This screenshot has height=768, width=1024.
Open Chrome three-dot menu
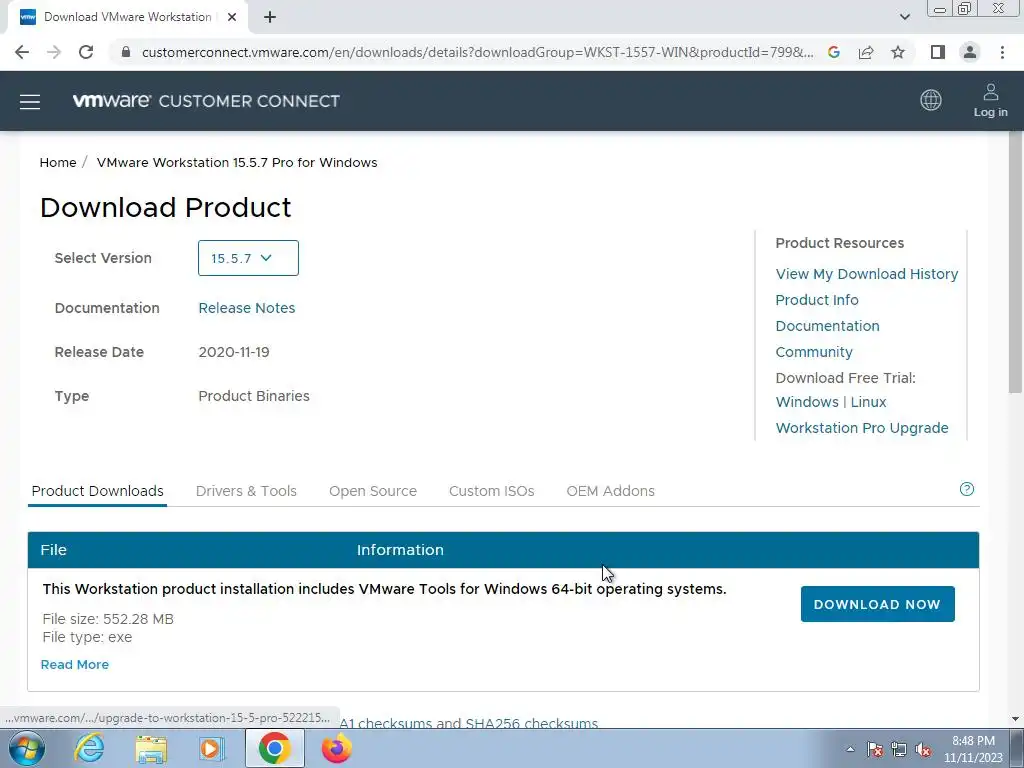click(1002, 52)
